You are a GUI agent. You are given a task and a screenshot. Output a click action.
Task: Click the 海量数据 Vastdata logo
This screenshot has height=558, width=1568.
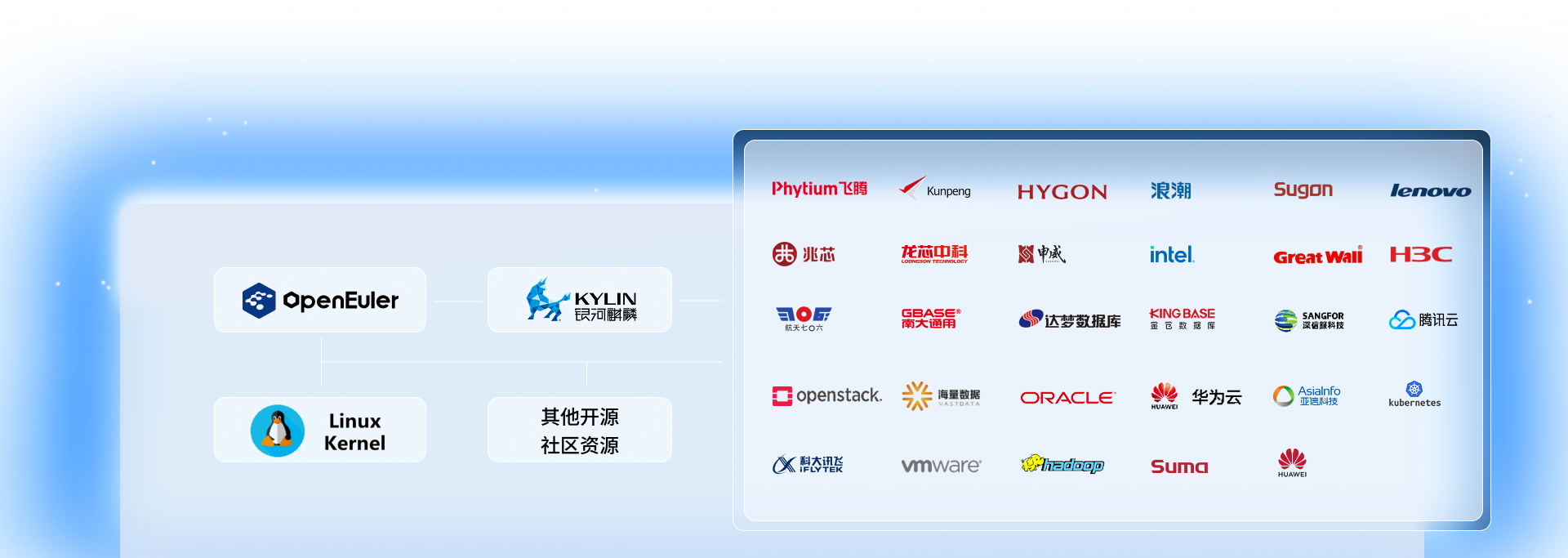941,396
